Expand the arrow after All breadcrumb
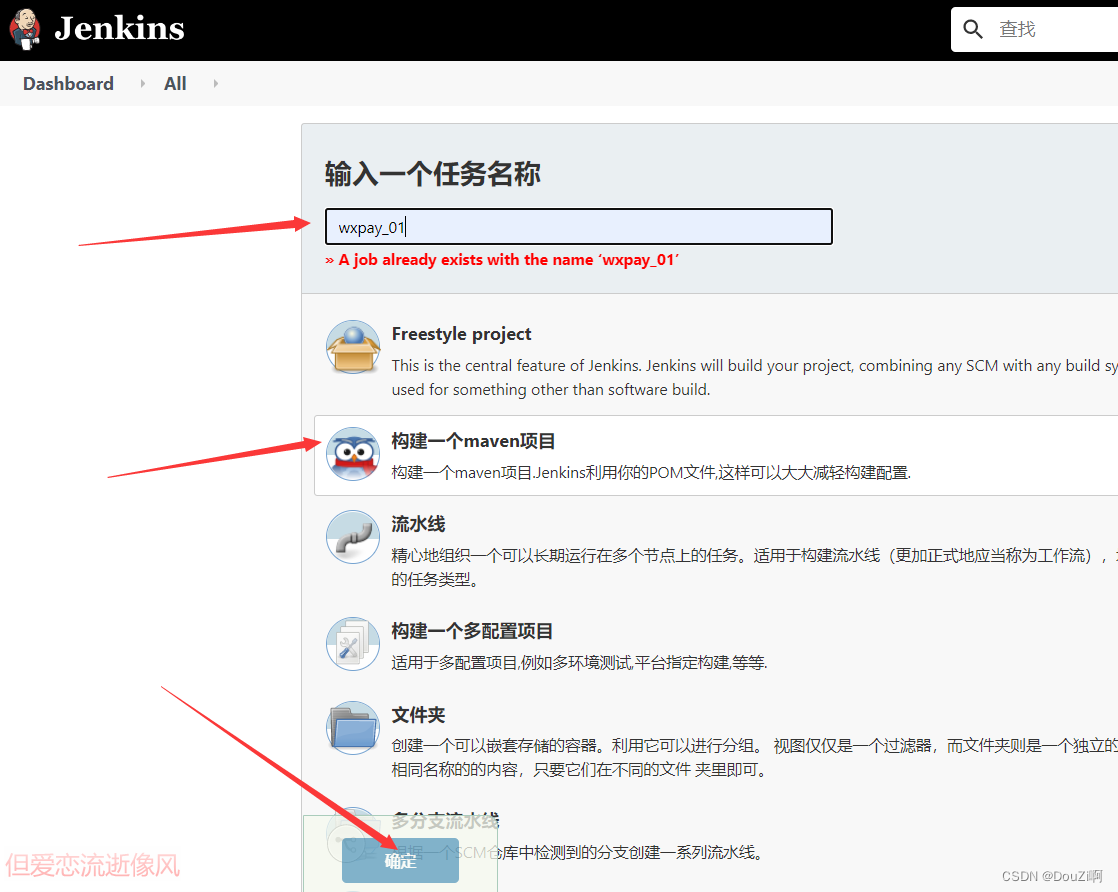The image size is (1118, 892). (215, 83)
